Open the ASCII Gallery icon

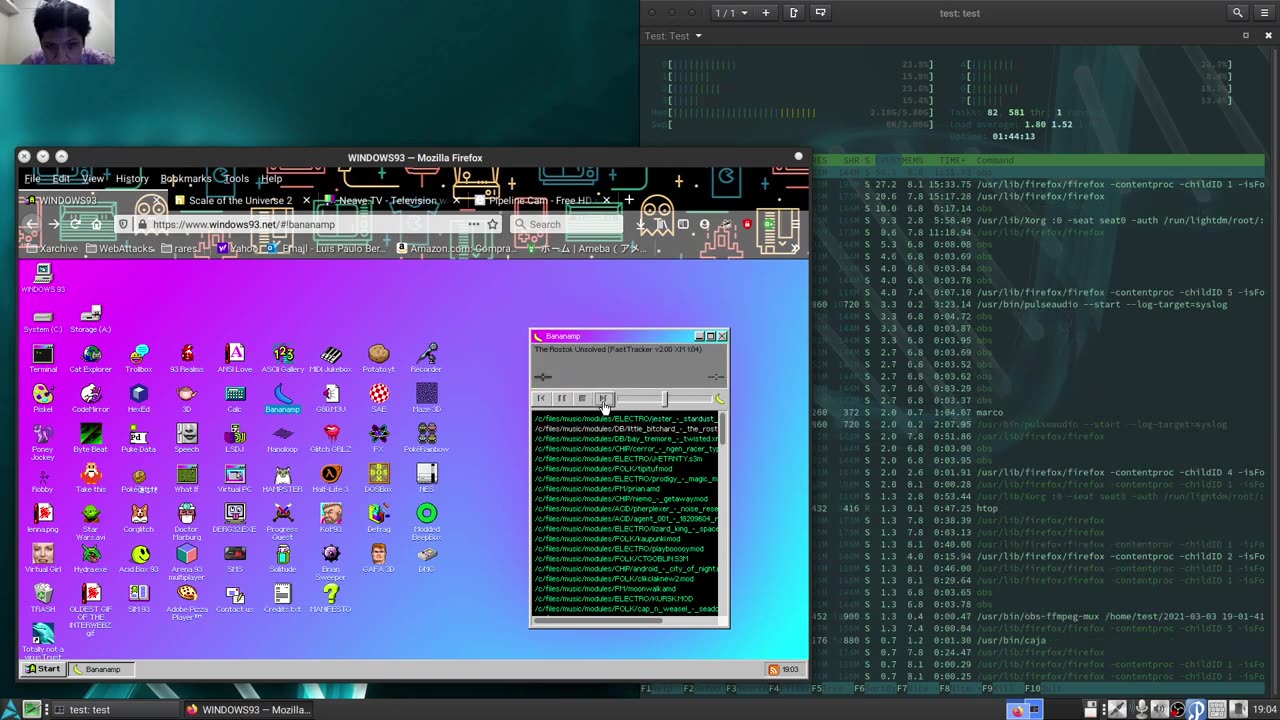pos(283,359)
